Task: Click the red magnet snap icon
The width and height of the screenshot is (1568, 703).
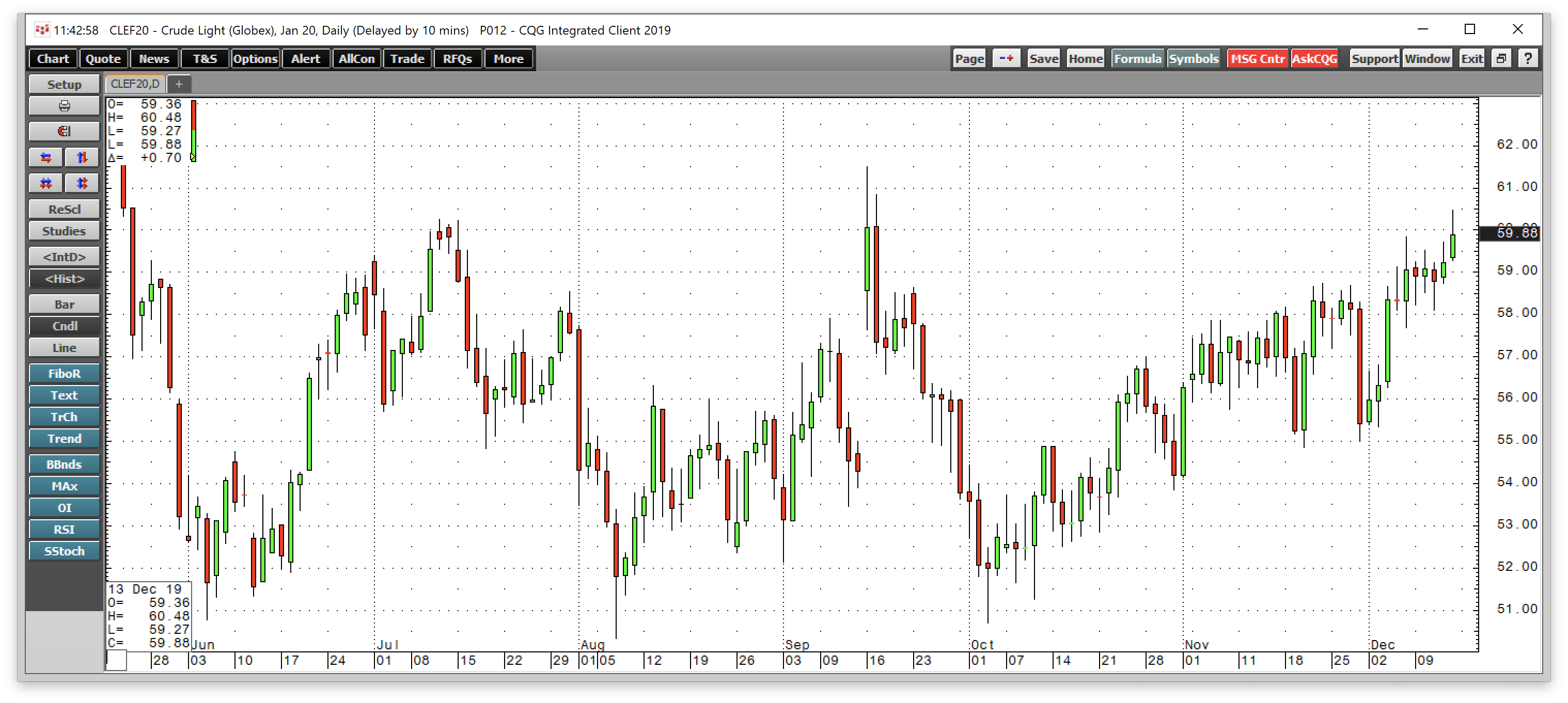Action: tap(64, 131)
